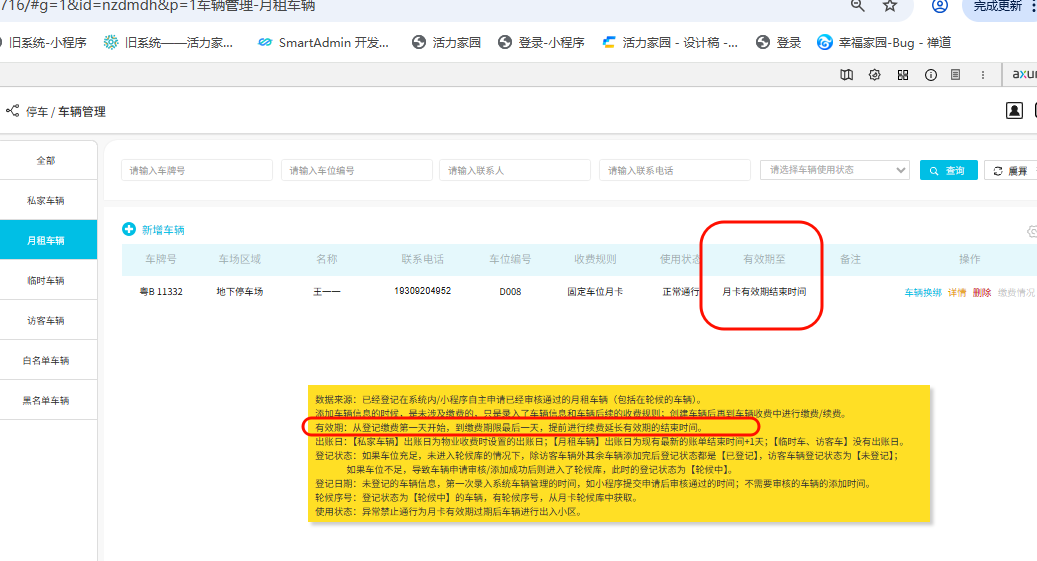Image resolution: width=1037 pixels, height=561 pixels.
Task: Click the grid blocks icon in Axure toolbar
Action: click(x=903, y=75)
